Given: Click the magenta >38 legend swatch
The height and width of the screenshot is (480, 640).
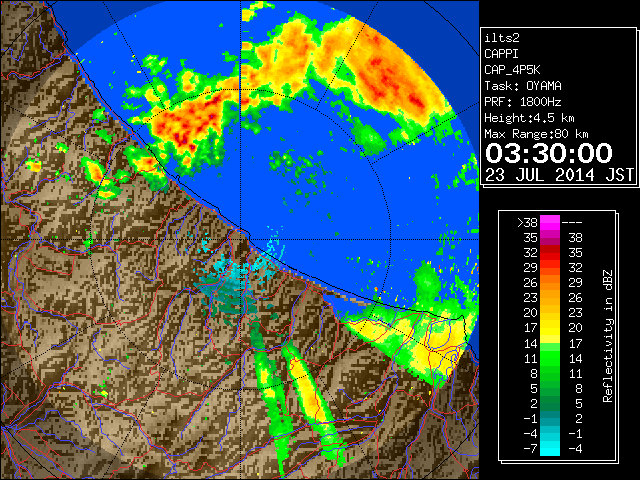Looking at the screenshot, I should click(550, 223).
